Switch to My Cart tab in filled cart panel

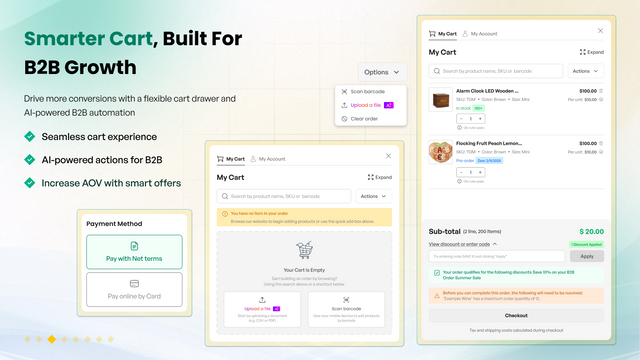(442, 34)
